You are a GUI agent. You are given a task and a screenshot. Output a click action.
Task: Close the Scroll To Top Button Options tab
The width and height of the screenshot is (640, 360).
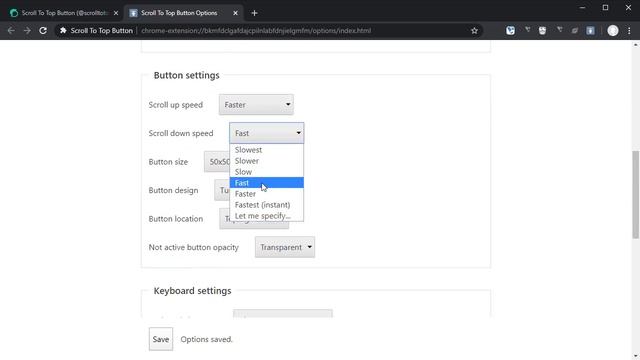tap(235, 13)
